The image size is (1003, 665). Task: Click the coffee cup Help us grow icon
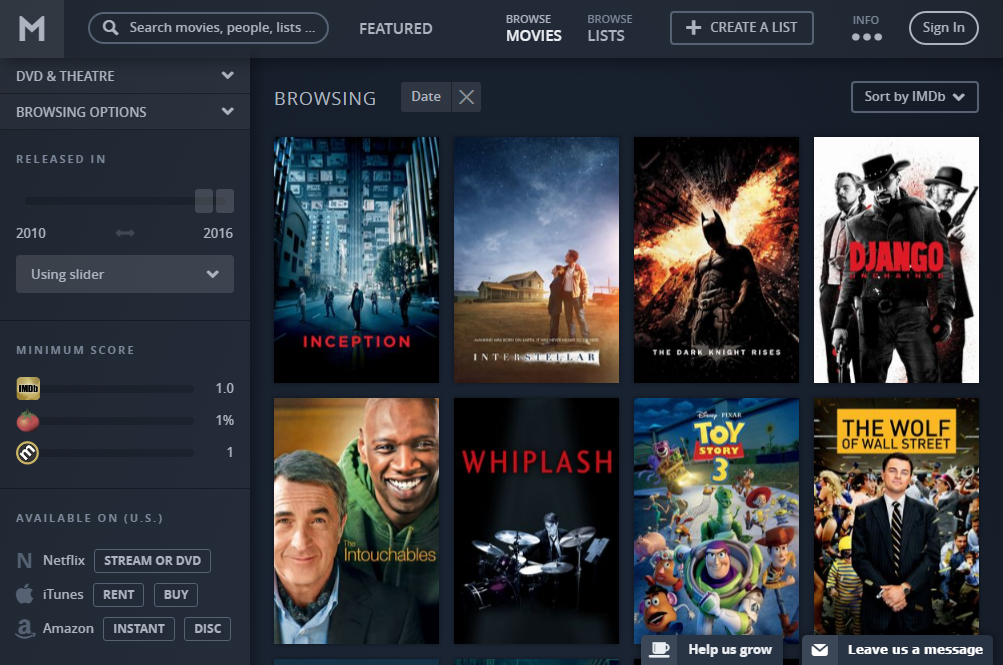[660, 649]
